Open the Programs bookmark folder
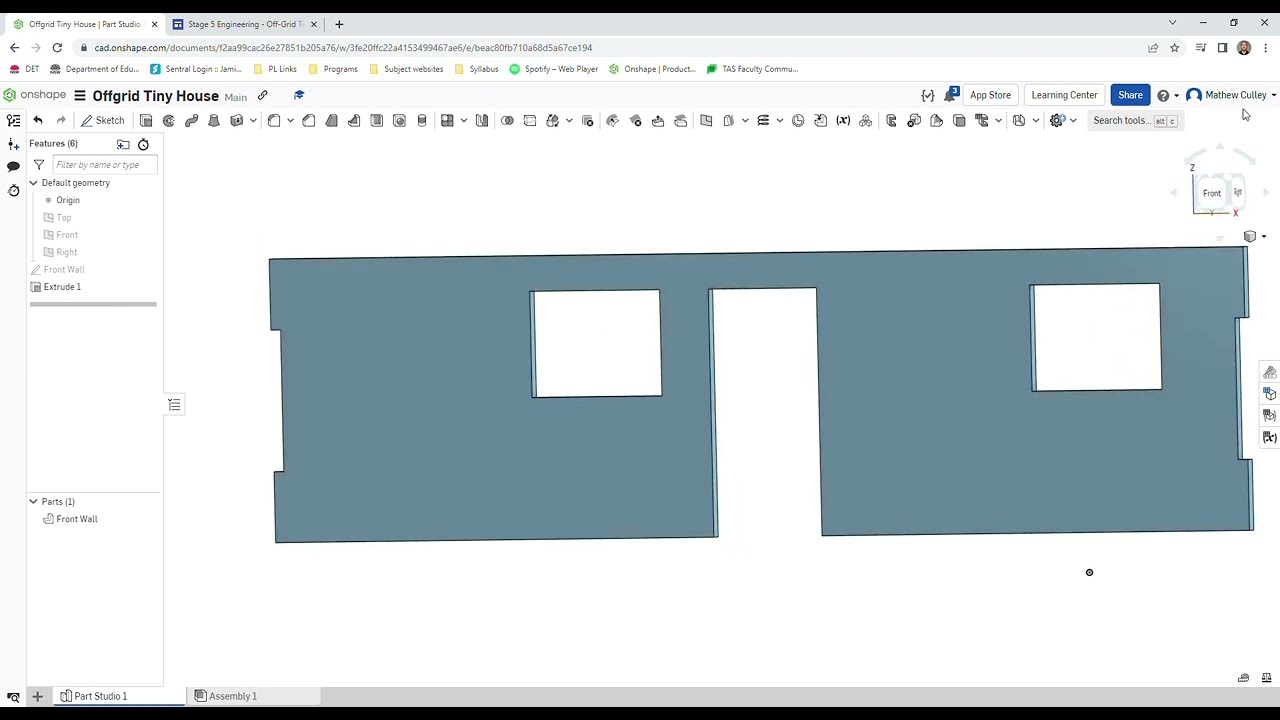The height and width of the screenshot is (720, 1280). 333,69
